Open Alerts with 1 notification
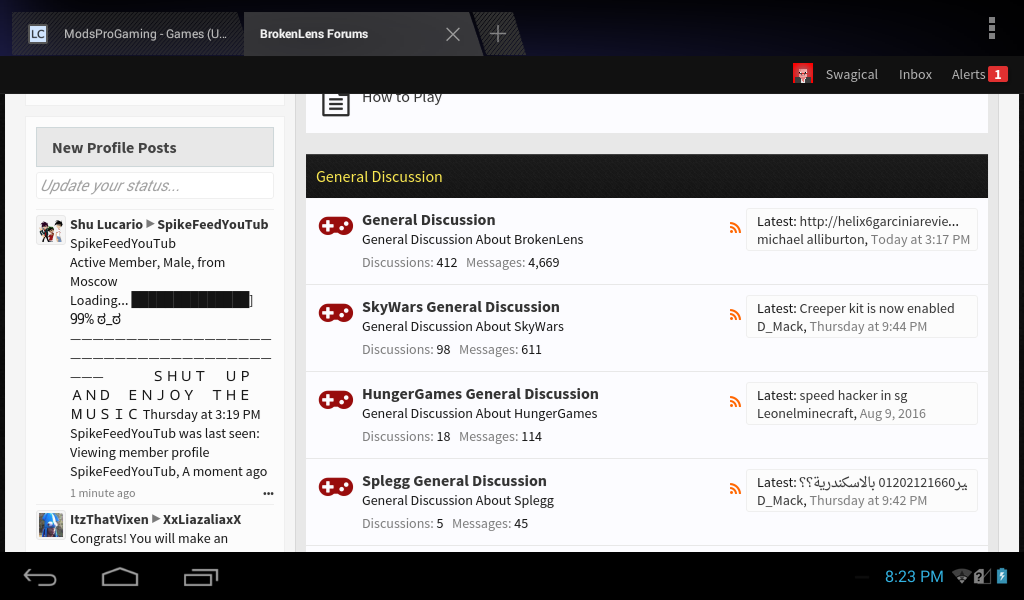 pyautogui.click(x=979, y=74)
